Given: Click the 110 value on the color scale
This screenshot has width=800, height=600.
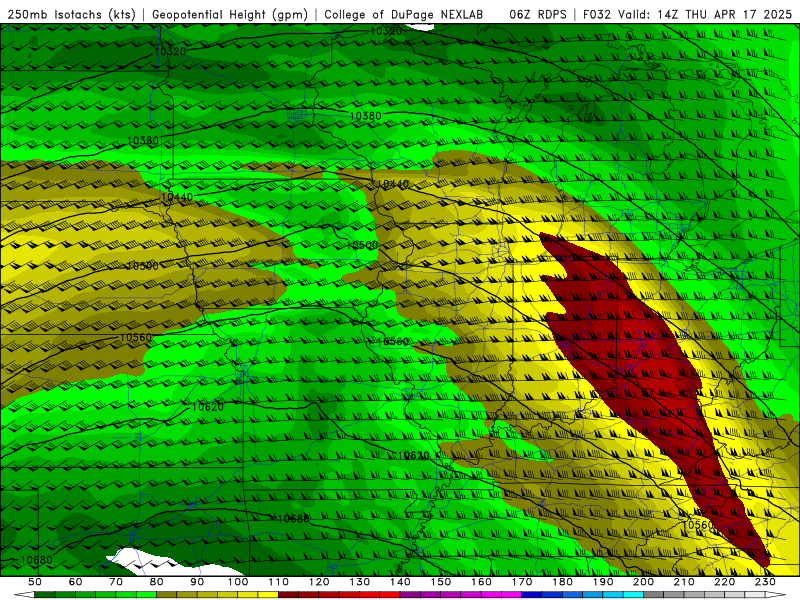Looking at the screenshot, I should pos(279,582).
